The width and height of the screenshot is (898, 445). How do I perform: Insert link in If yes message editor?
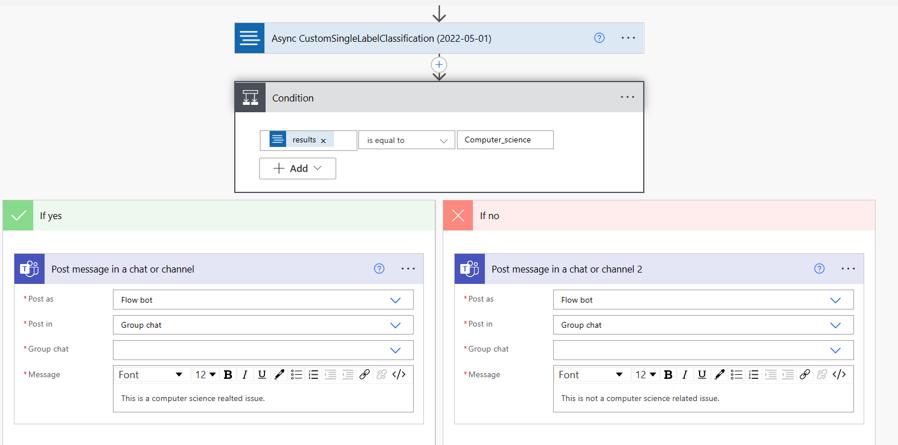coord(364,375)
